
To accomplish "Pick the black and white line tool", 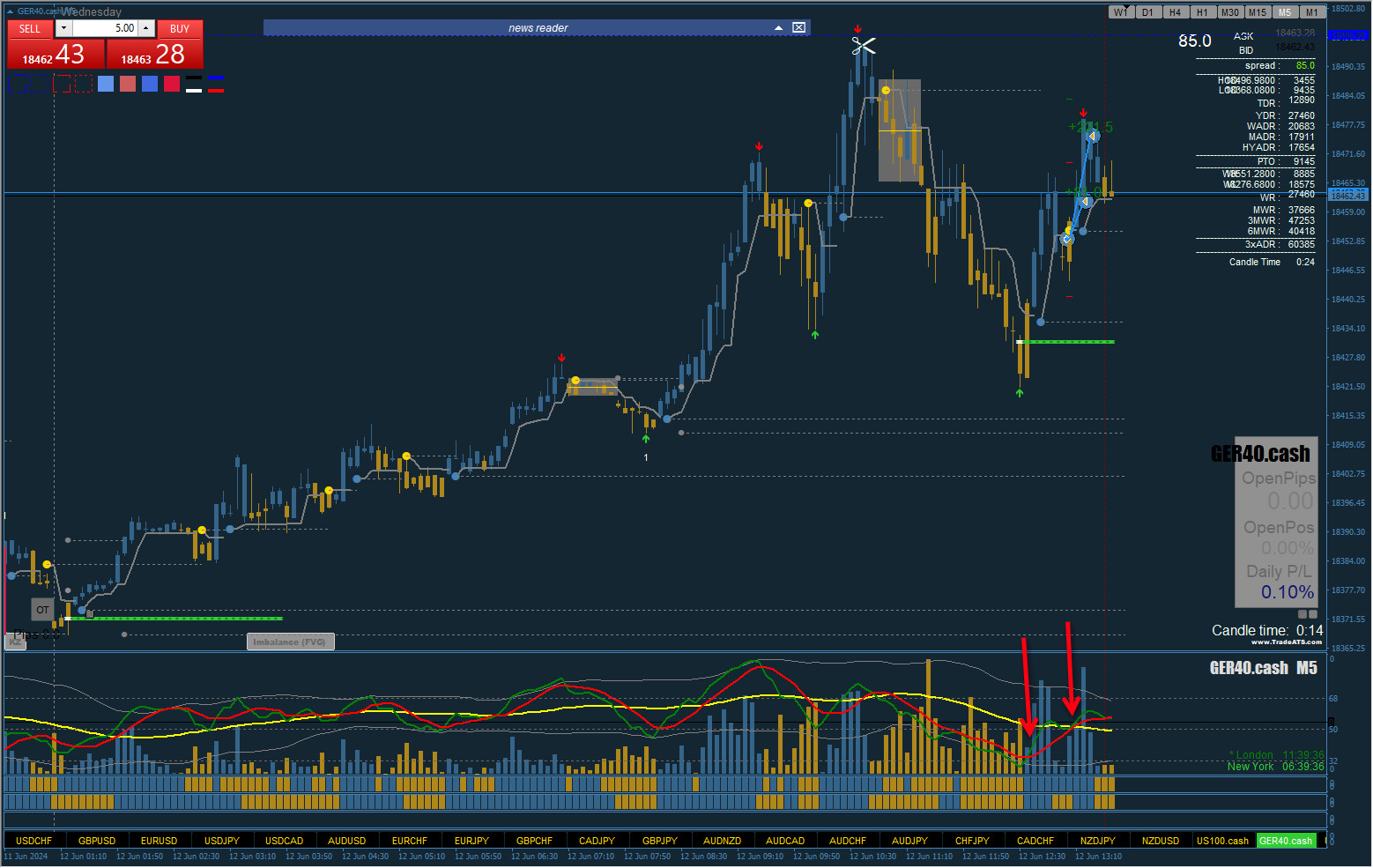I will coord(194,84).
